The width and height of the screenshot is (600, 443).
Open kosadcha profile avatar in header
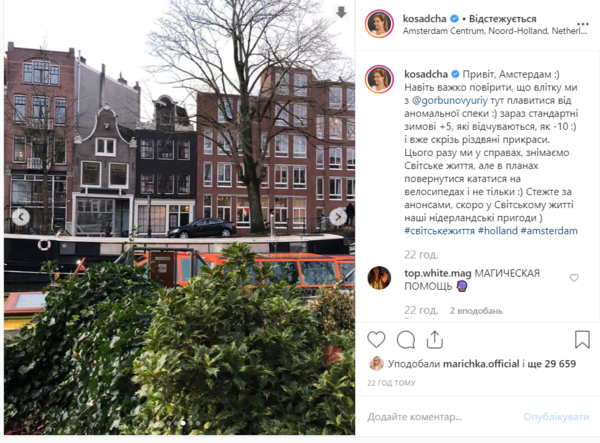(379, 24)
